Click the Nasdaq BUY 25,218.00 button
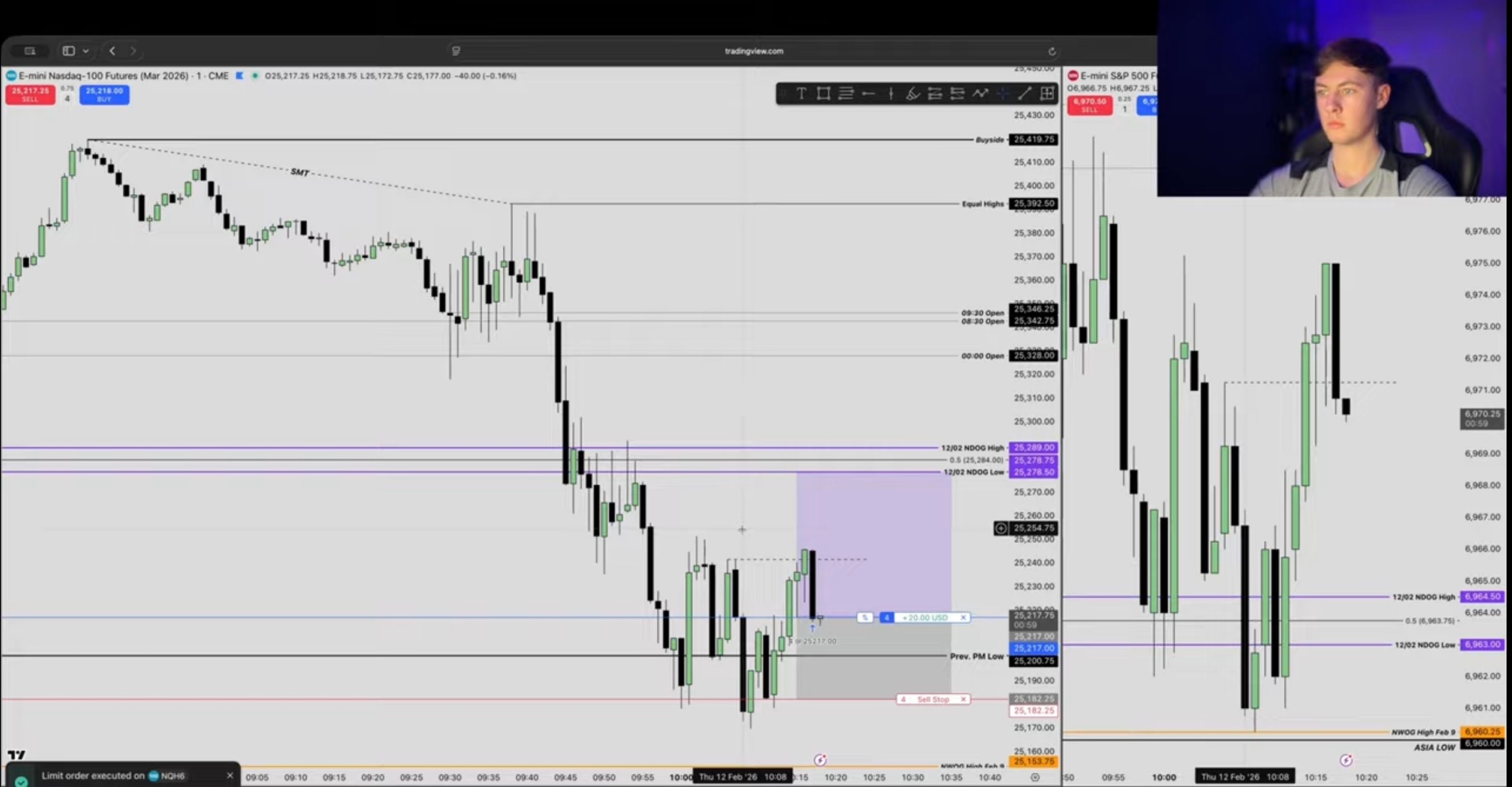 coord(105,94)
